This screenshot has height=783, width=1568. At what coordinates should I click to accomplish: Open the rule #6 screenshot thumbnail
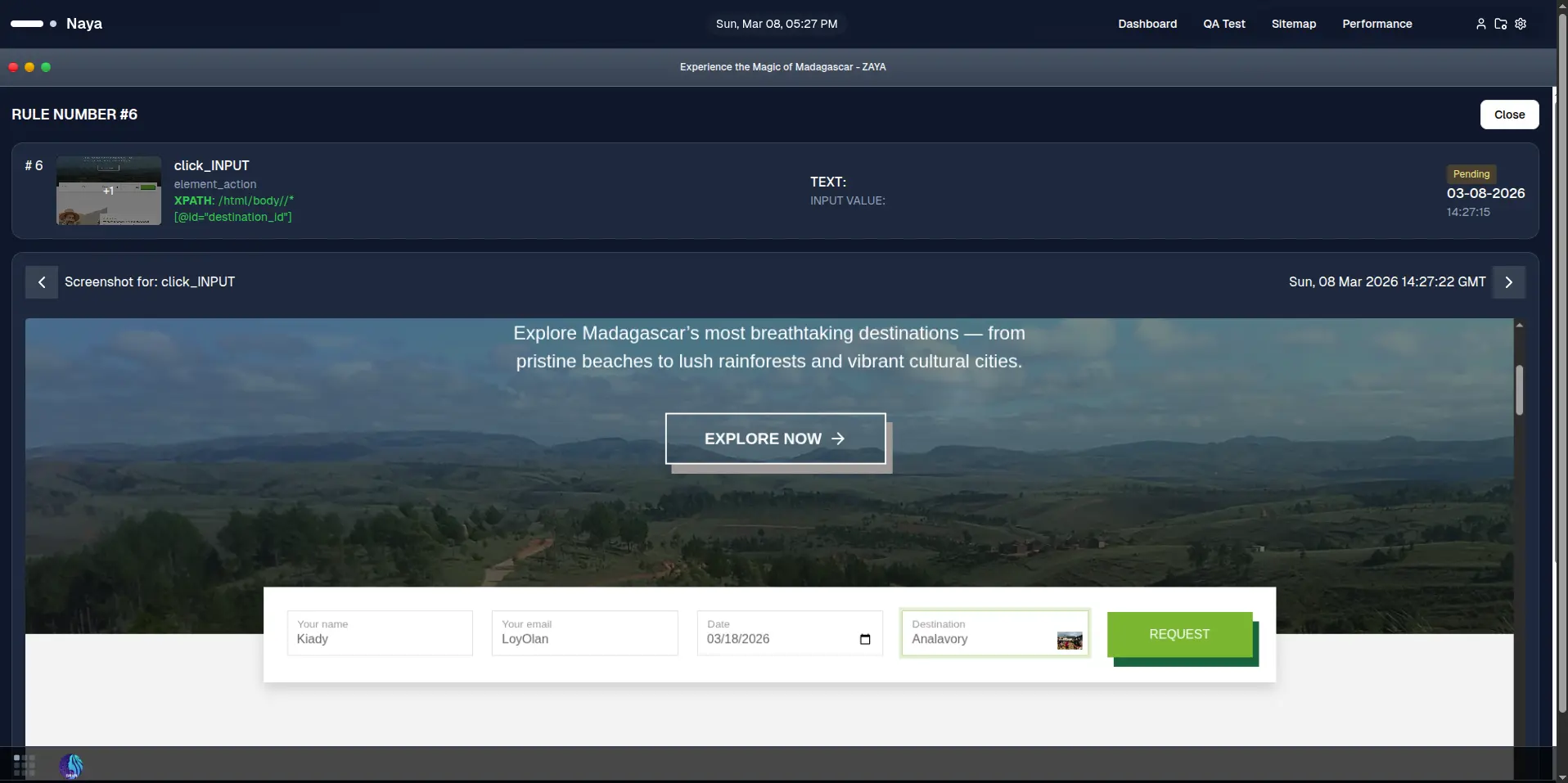click(109, 191)
